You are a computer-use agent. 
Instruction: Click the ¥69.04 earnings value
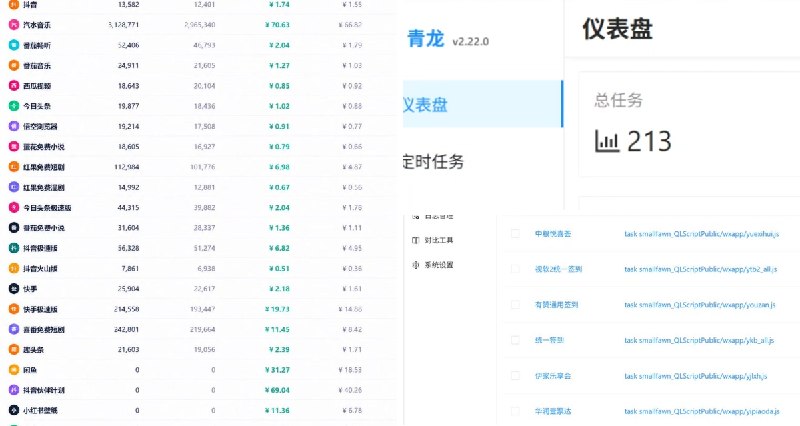[277, 390]
